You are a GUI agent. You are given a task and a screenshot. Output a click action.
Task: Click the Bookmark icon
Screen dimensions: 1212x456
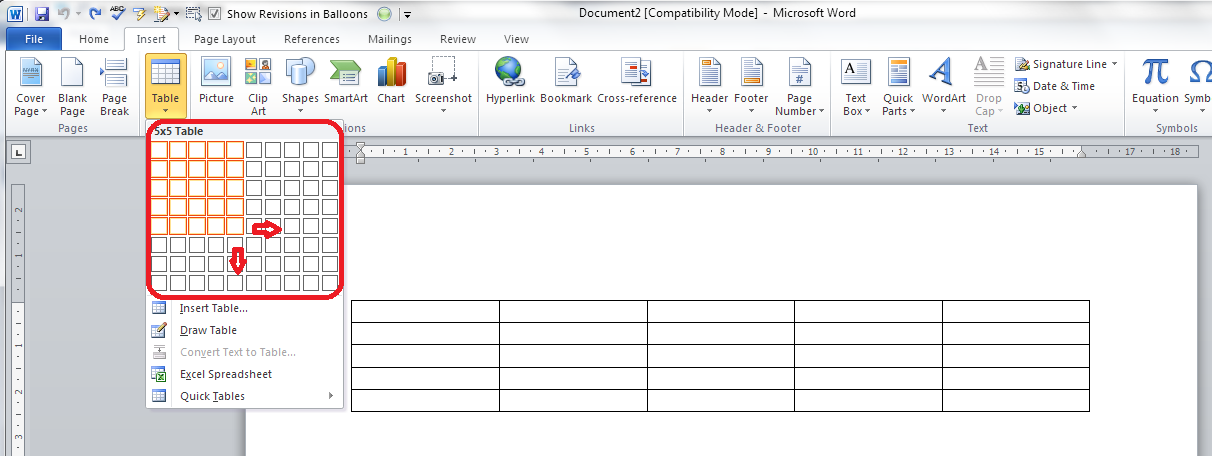(566, 73)
